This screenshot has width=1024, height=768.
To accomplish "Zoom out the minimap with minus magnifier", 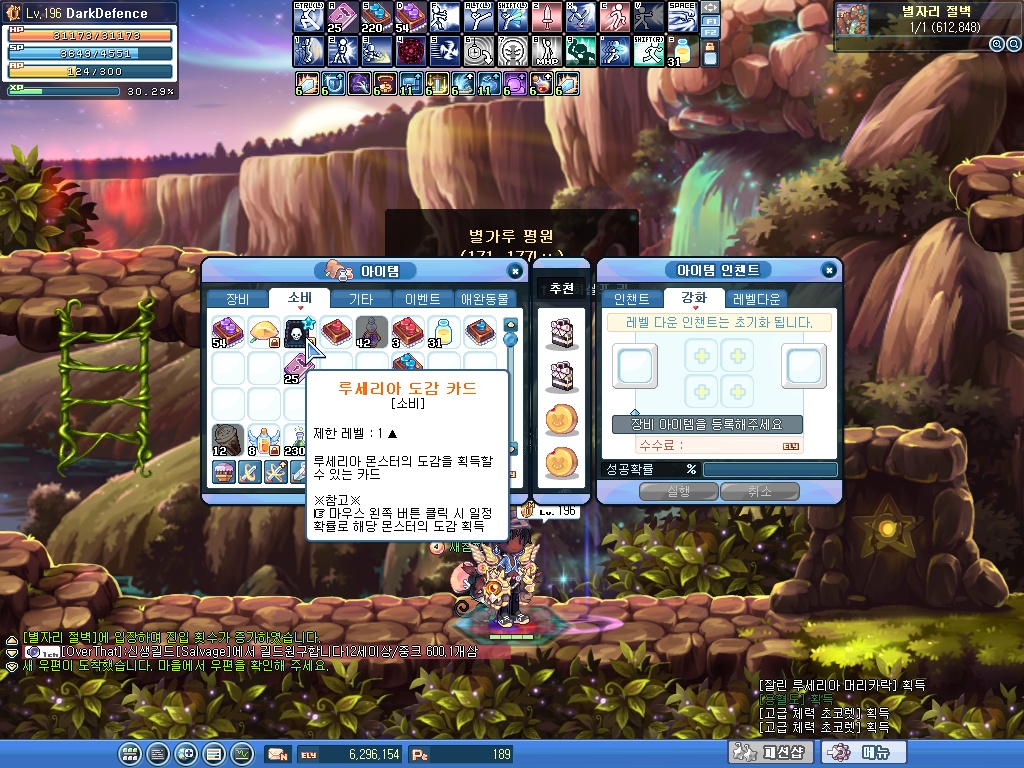I will click(1013, 44).
